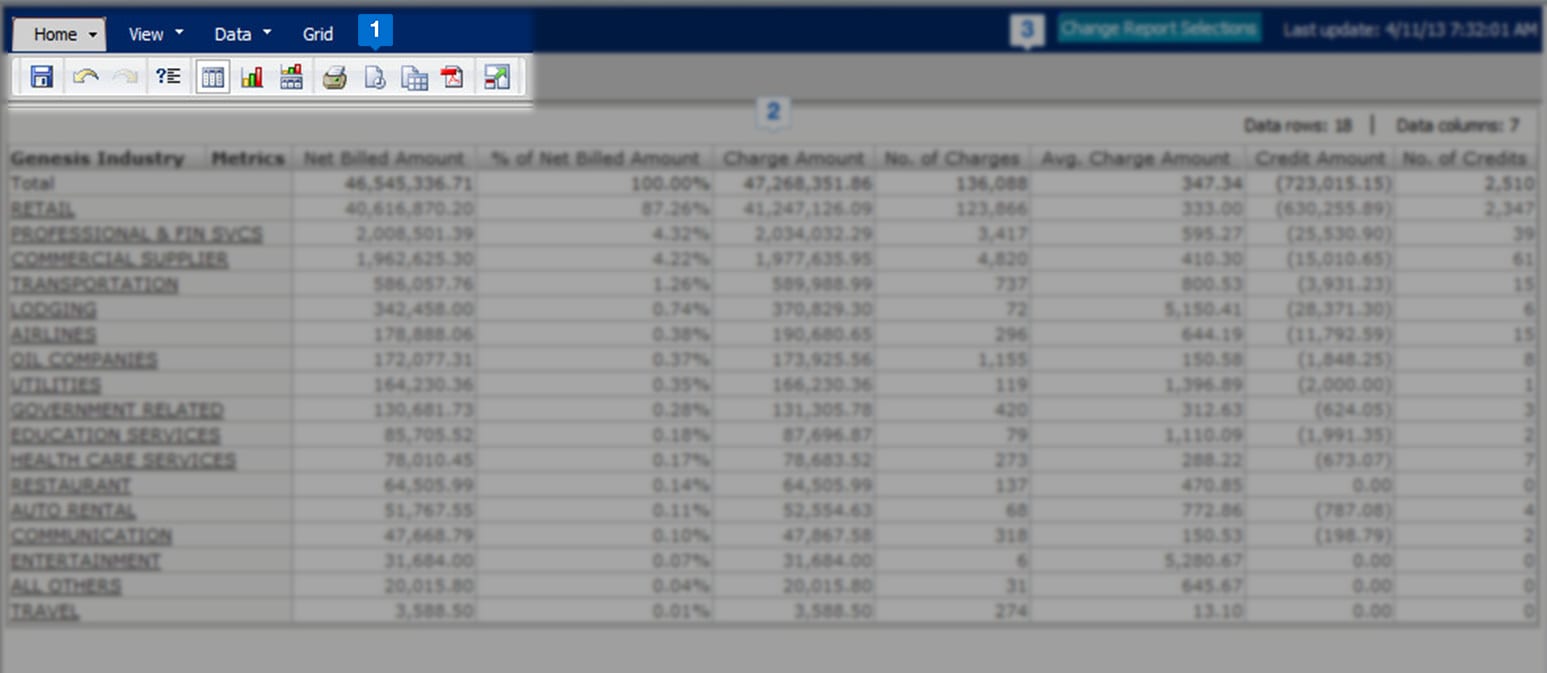Print the report using the printer icon

(334, 77)
